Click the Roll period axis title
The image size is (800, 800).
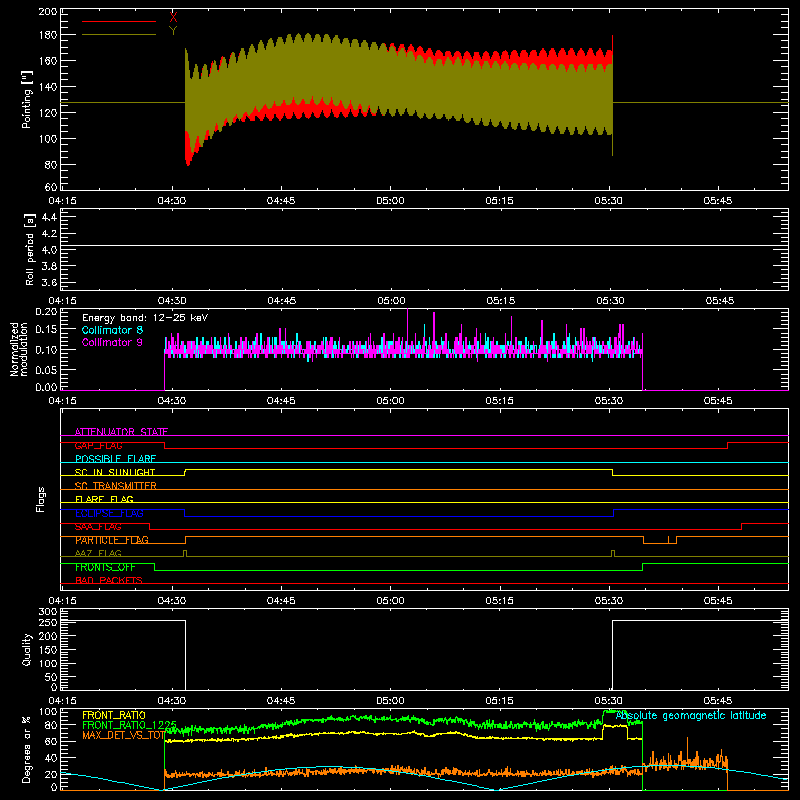30,249
